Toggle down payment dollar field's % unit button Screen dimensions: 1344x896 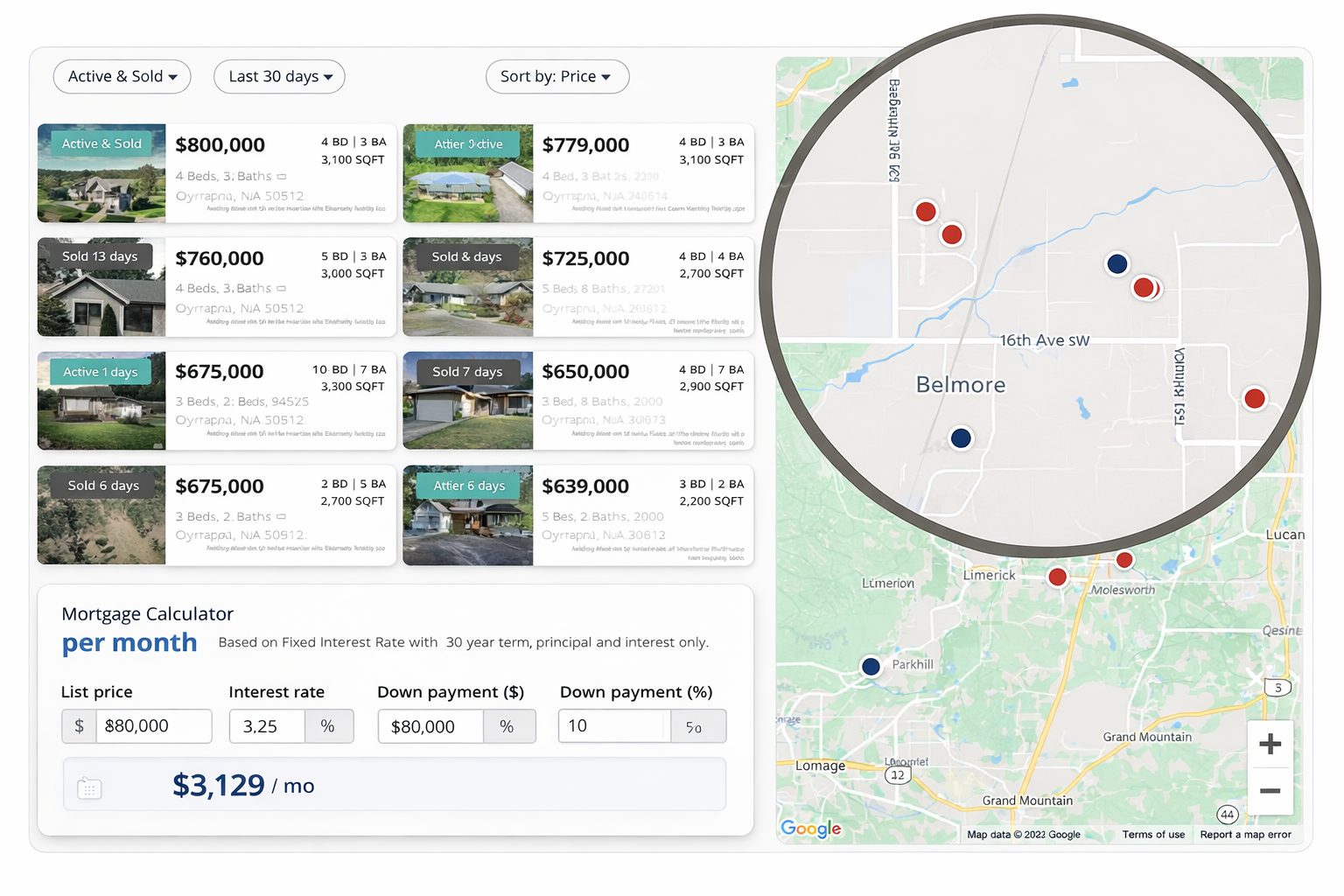507,727
